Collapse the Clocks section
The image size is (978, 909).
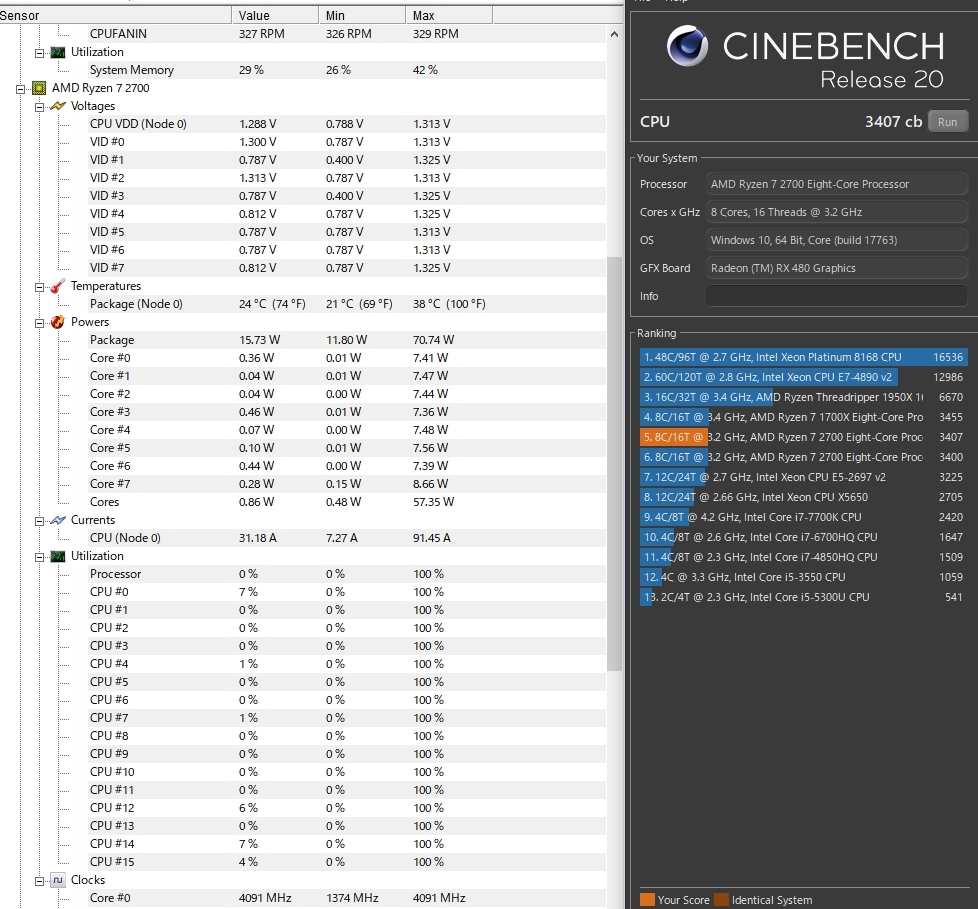click(39, 881)
